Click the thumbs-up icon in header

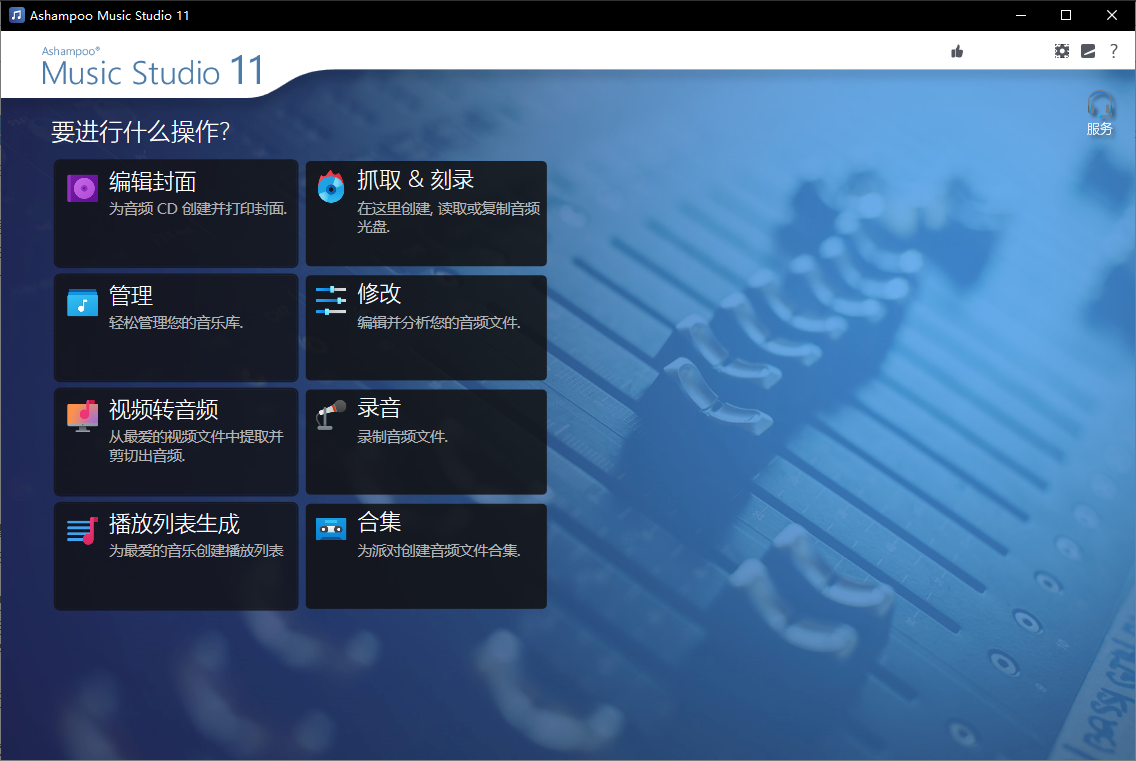(957, 51)
